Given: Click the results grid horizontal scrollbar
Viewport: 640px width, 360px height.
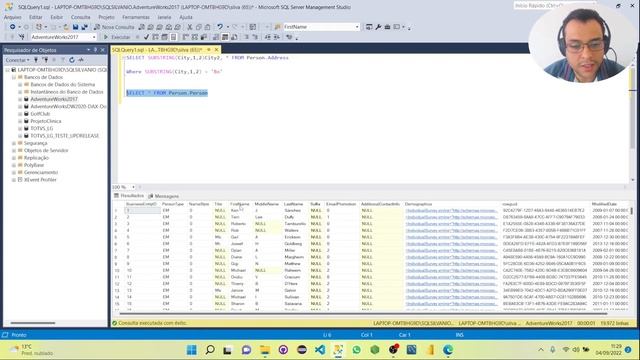Looking at the screenshot, I should coord(363,313).
